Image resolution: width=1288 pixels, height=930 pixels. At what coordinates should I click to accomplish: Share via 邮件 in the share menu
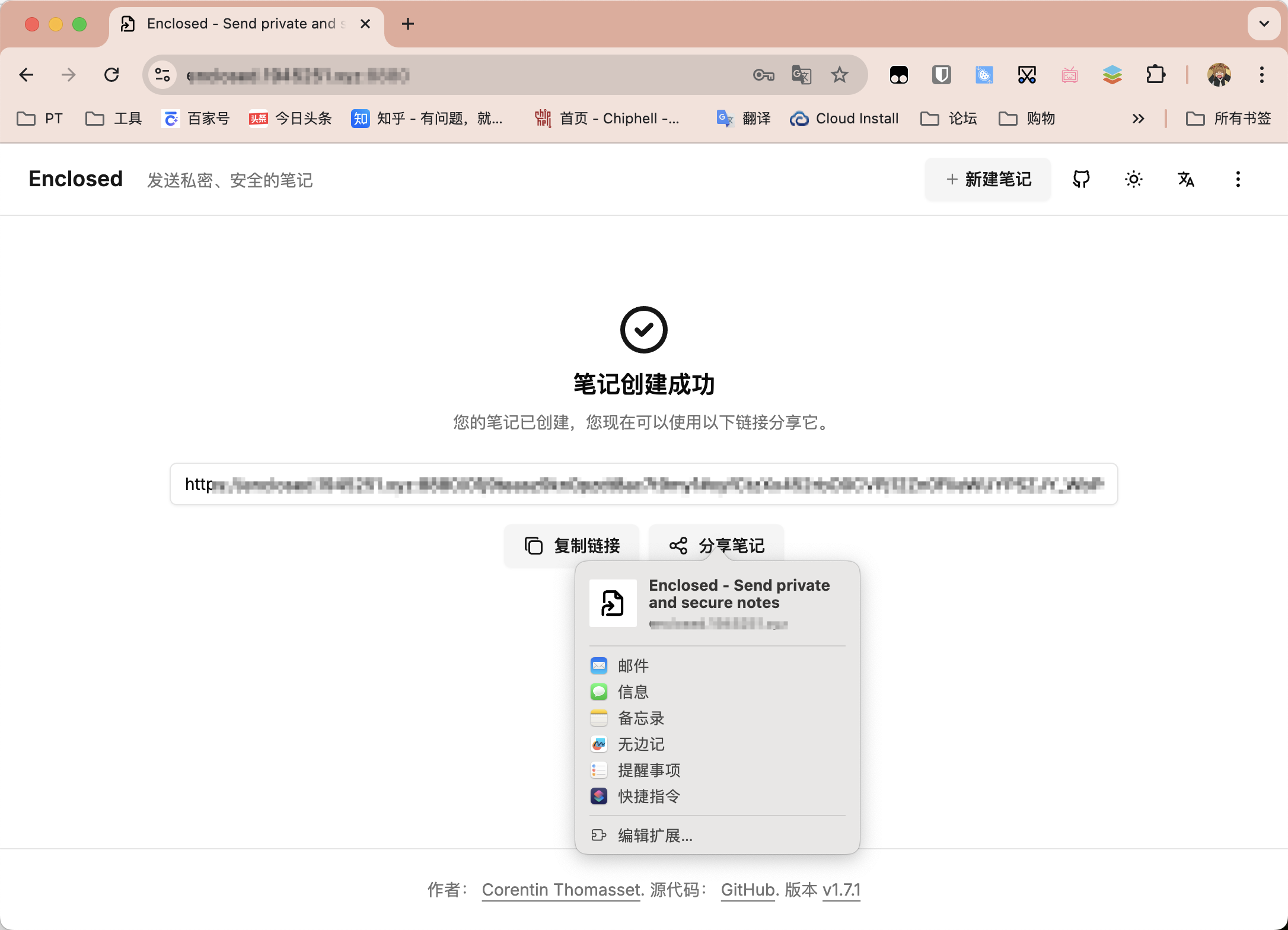pyautogui.click(x=718, y=665)
